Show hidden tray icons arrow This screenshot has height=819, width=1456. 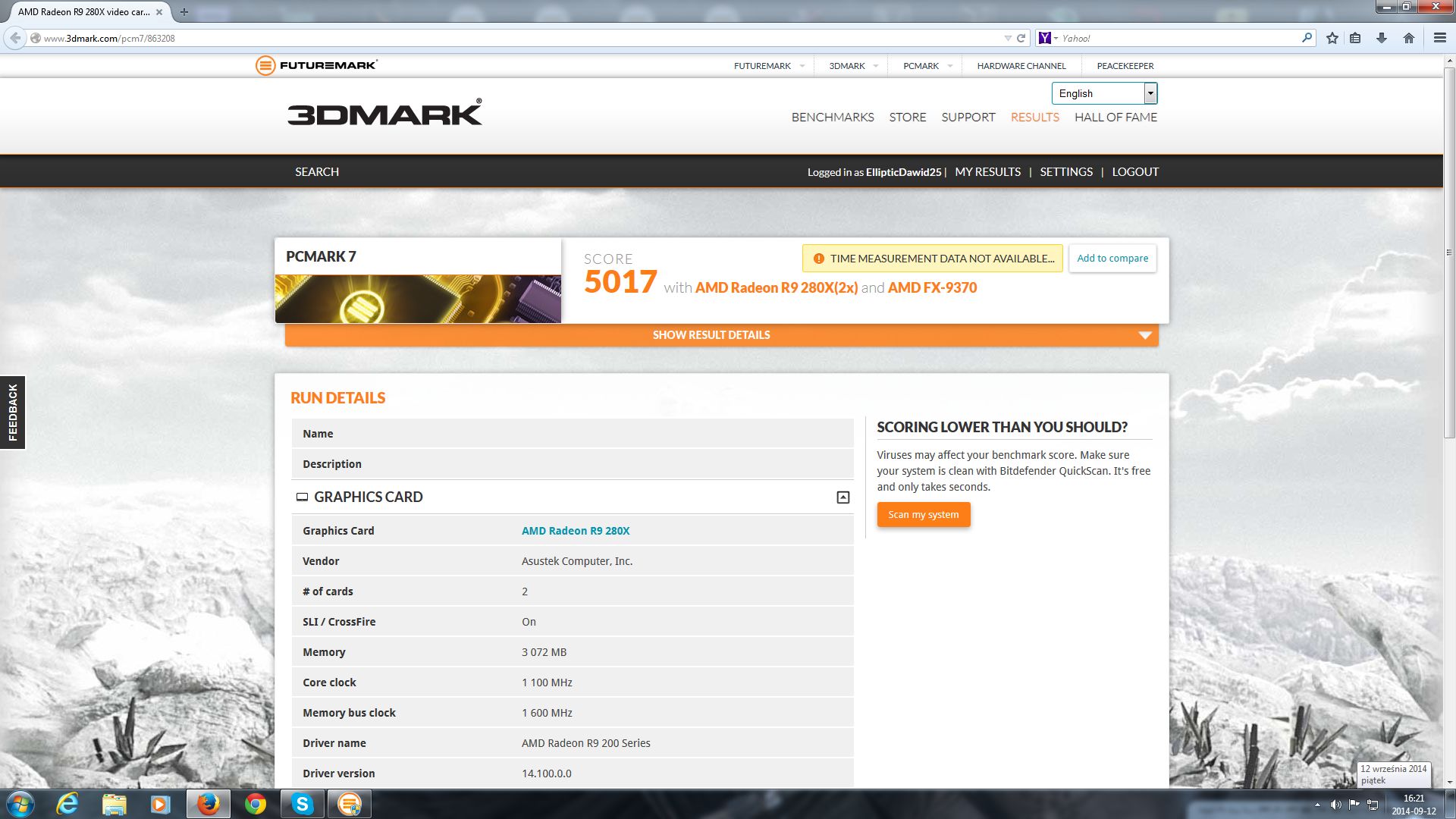pos(1317,805)
